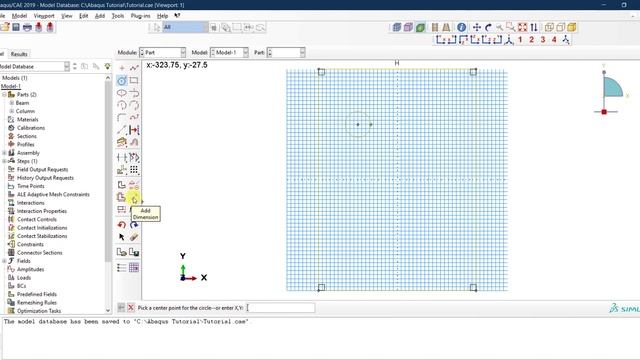Image resolution: width=640 pixels, height=360 pixels.
Task: Apply saved view number 1
Action: click(x=520, y=40)
